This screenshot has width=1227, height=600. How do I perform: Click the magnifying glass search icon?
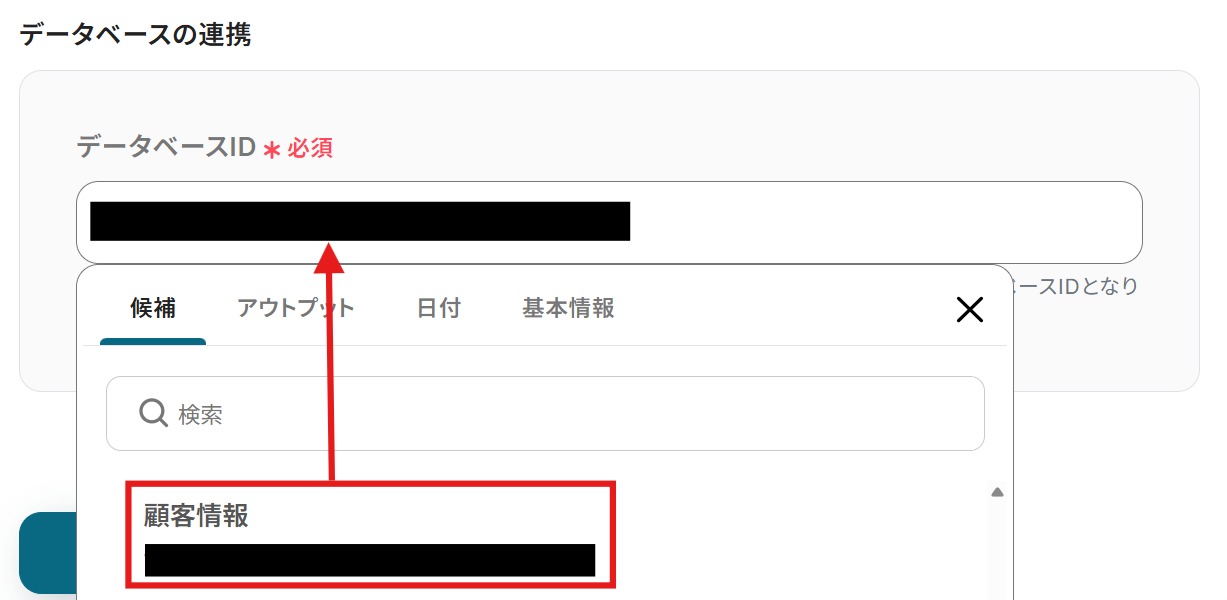(x=153, y=413)
